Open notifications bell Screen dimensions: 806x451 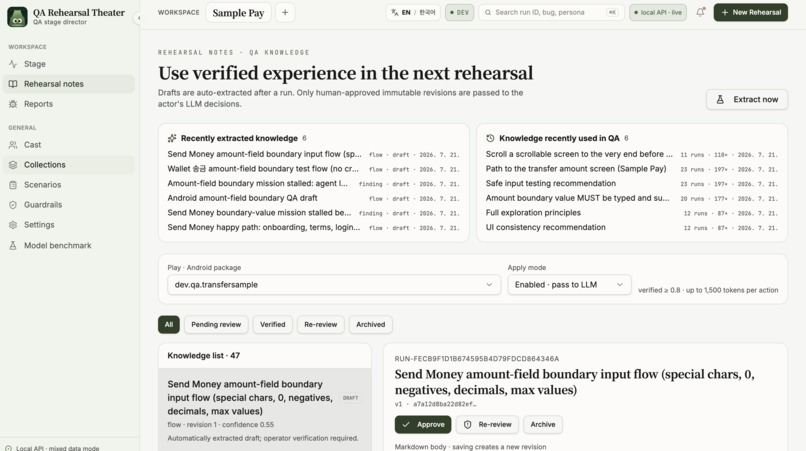700,12
